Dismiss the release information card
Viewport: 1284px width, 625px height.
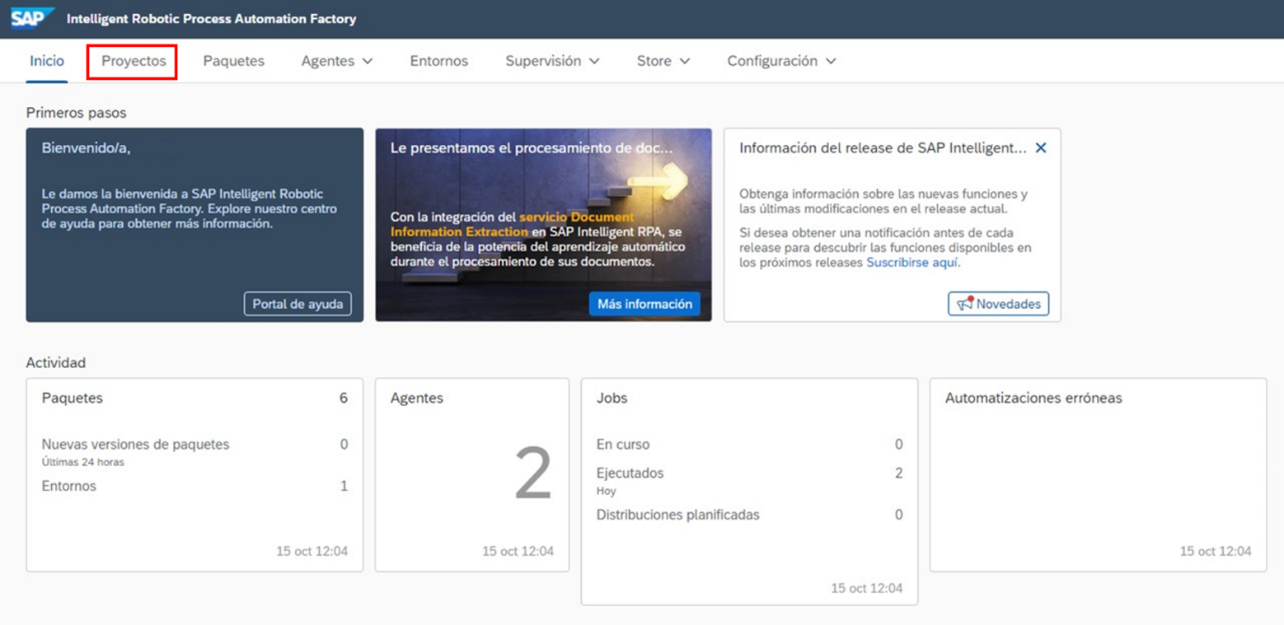(x=1041, y=148)
